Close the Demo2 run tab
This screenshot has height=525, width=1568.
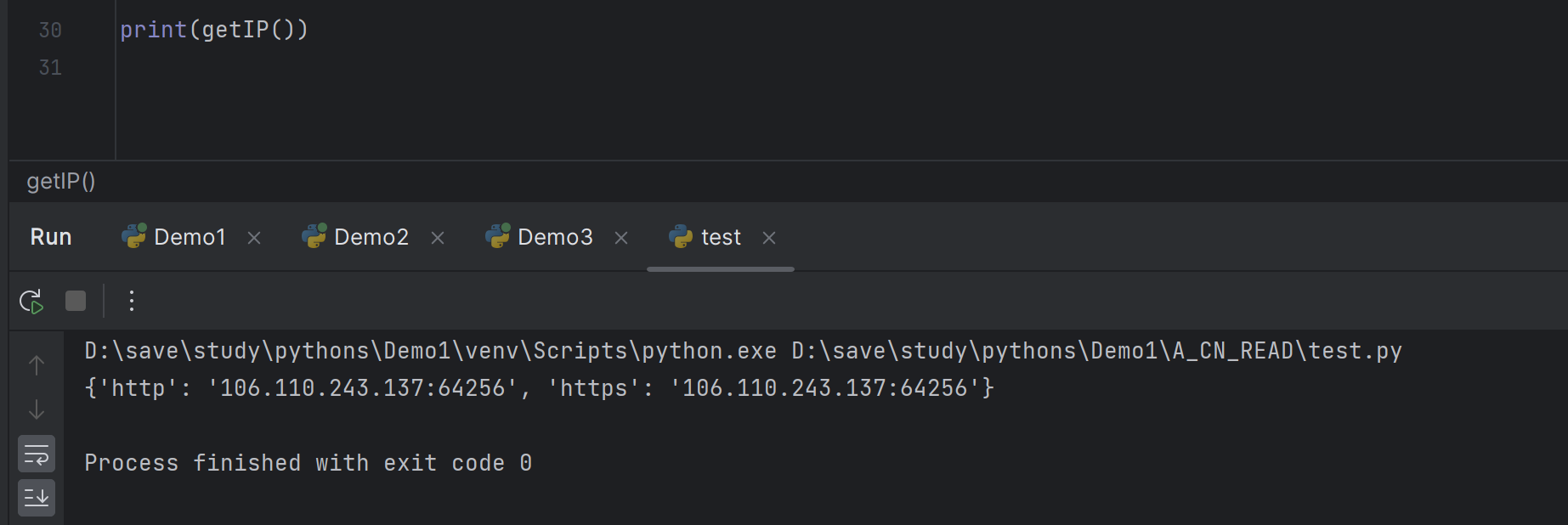[438, 238]
